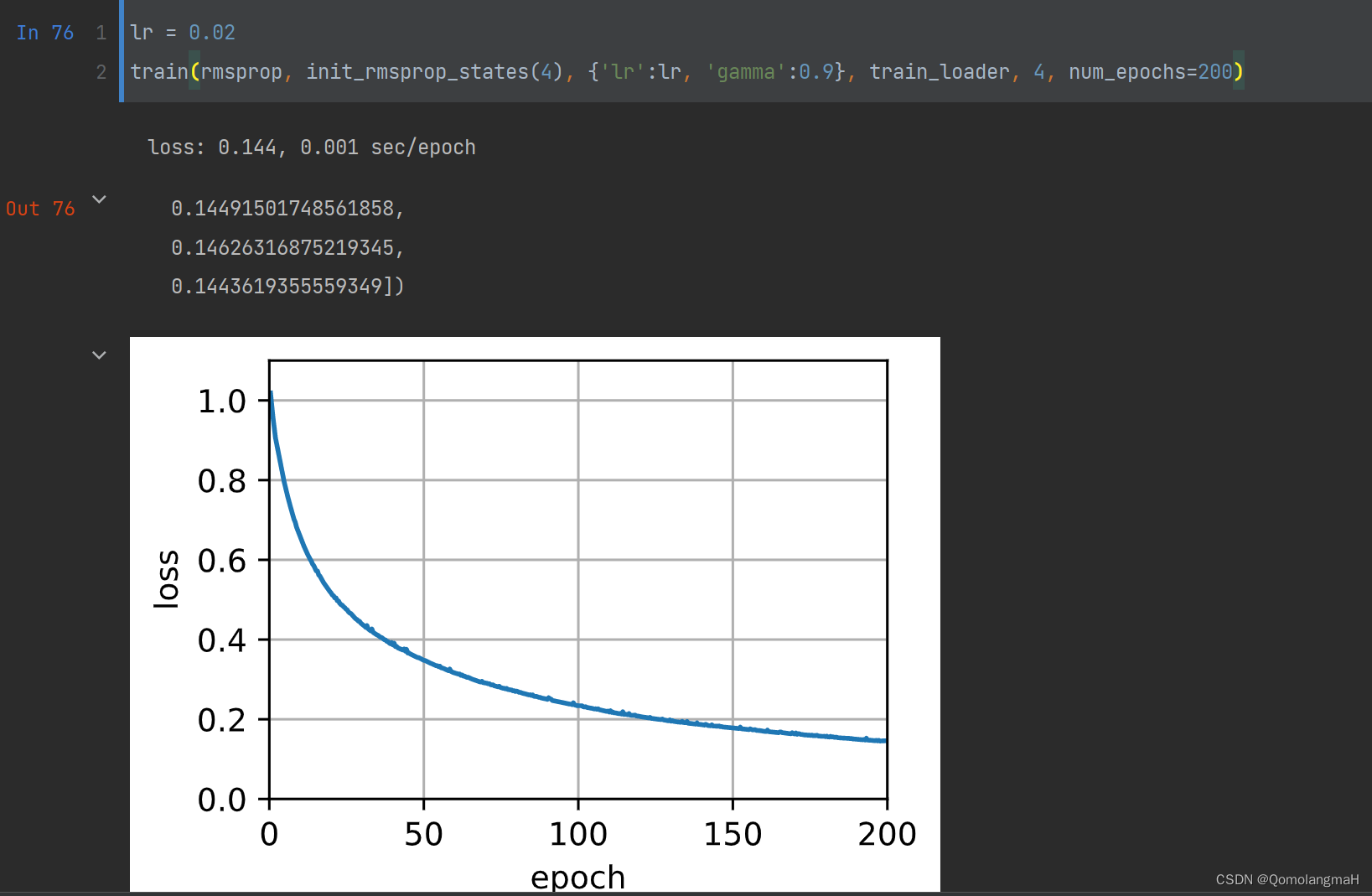The image size is (1372, 896).
Task: Select output value 0.14626316875219345
Action: [282, 248]
